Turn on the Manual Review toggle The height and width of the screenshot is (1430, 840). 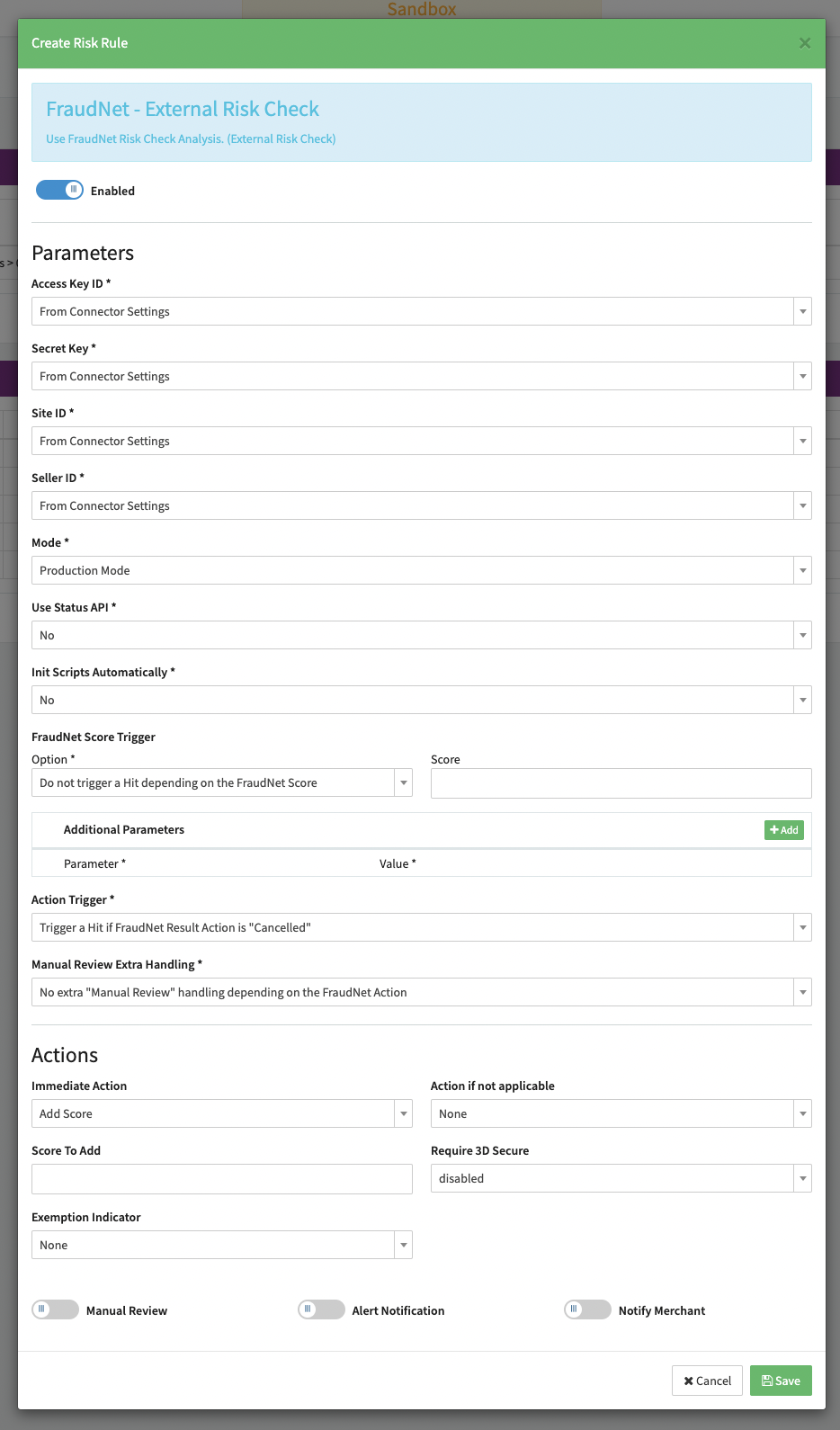(x=55, y=1309)
